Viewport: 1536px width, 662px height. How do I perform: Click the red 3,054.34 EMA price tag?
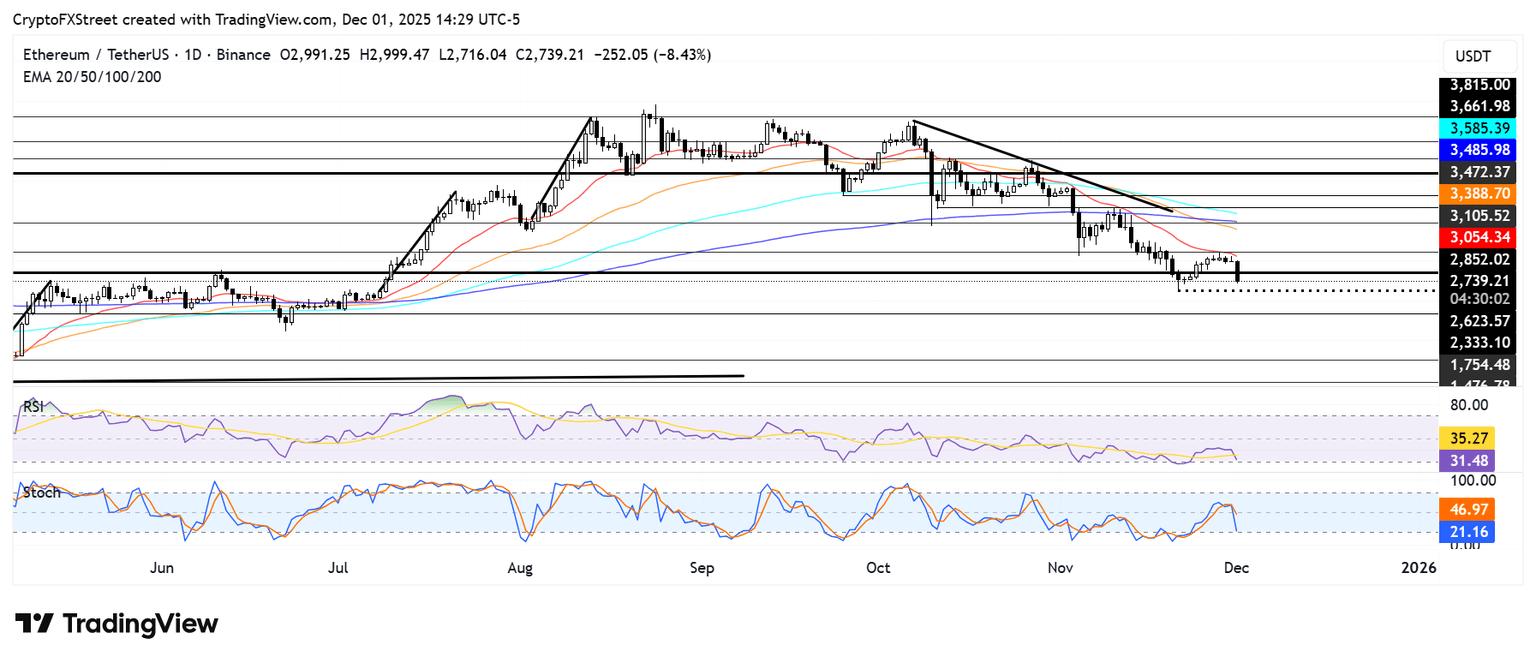click(1477, 237)
